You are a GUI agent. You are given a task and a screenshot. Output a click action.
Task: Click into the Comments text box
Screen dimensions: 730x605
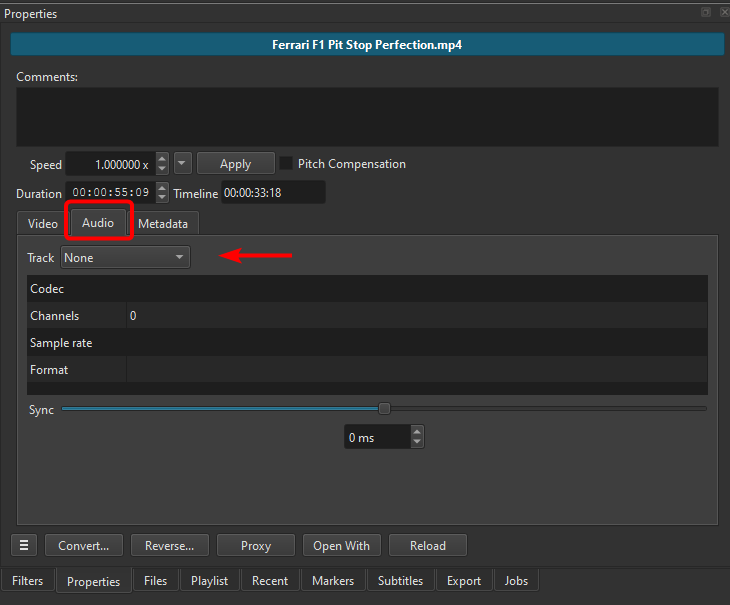pos(366,117)
